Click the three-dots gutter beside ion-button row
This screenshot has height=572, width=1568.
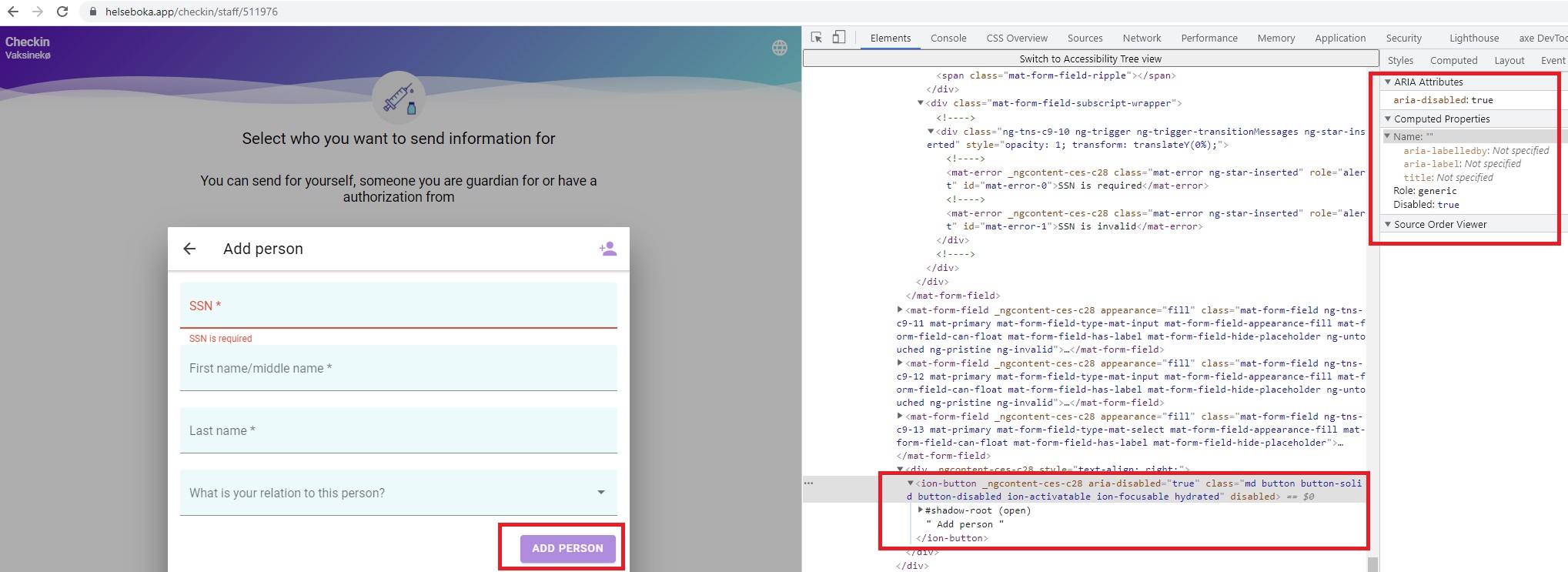[x=808, y=483]
